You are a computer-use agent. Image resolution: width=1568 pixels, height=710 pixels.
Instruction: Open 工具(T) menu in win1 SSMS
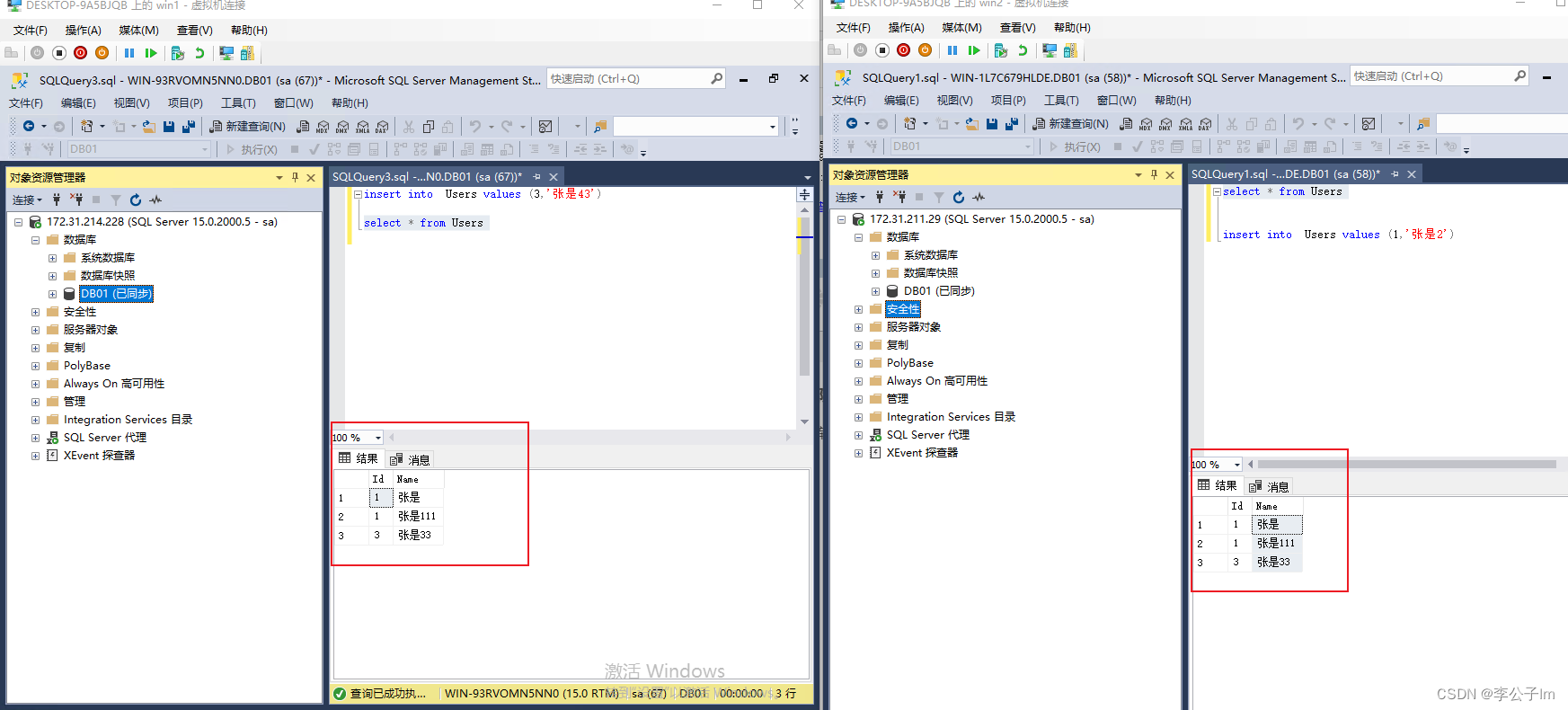pos(239,103)
